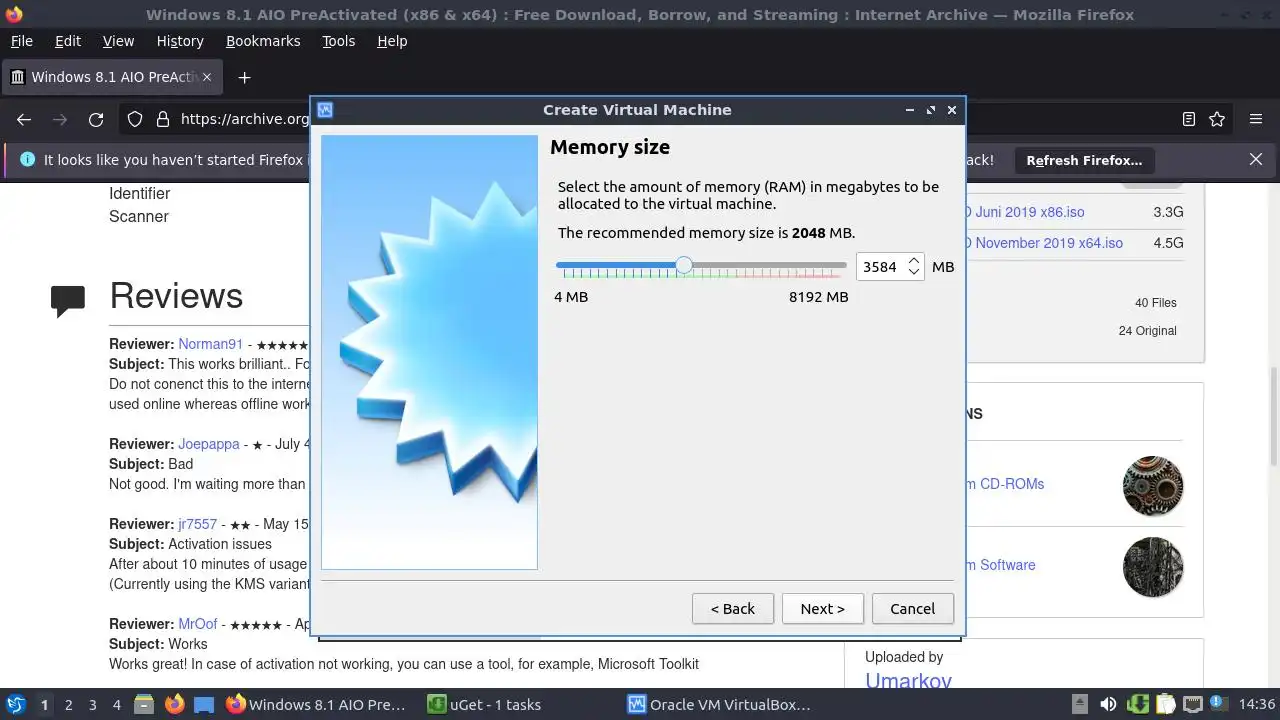
Task: Open the Juni 2019 x86.iso download link
Action: click(1025, 212)
